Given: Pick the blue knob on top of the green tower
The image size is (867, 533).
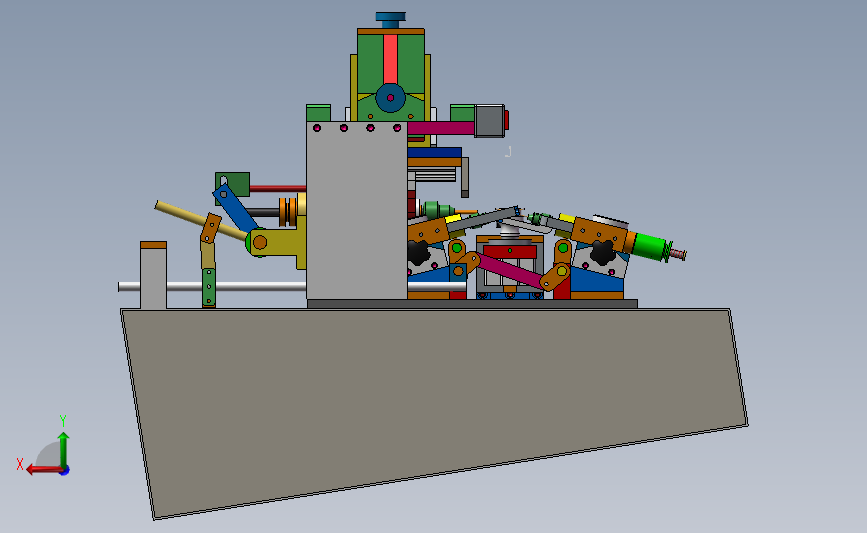Looking at the screenshot, I should click(x=390, y=20).
